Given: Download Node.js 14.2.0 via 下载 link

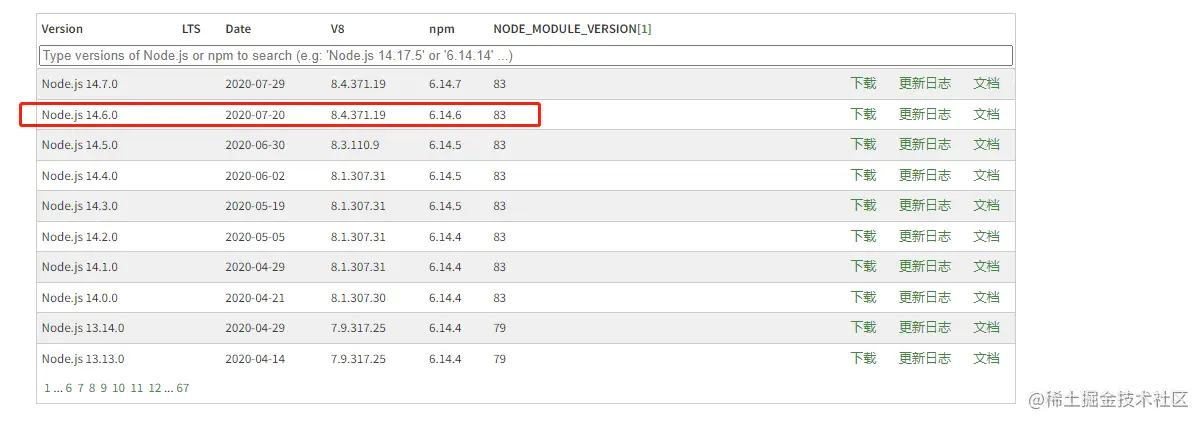Looking at the screenshot, I should (863, 237).
